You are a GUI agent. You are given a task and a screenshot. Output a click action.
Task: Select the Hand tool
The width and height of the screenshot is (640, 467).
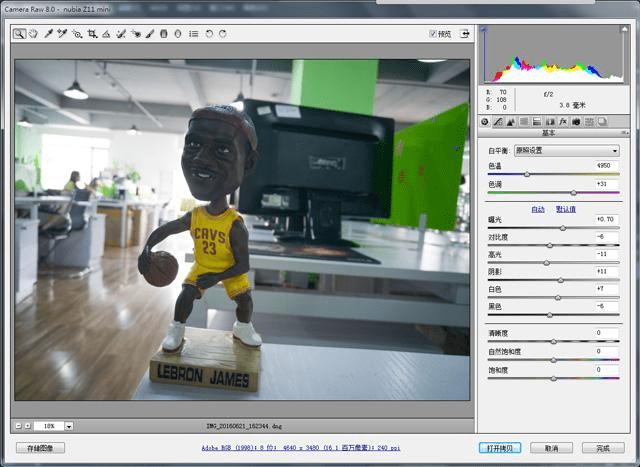33,34
